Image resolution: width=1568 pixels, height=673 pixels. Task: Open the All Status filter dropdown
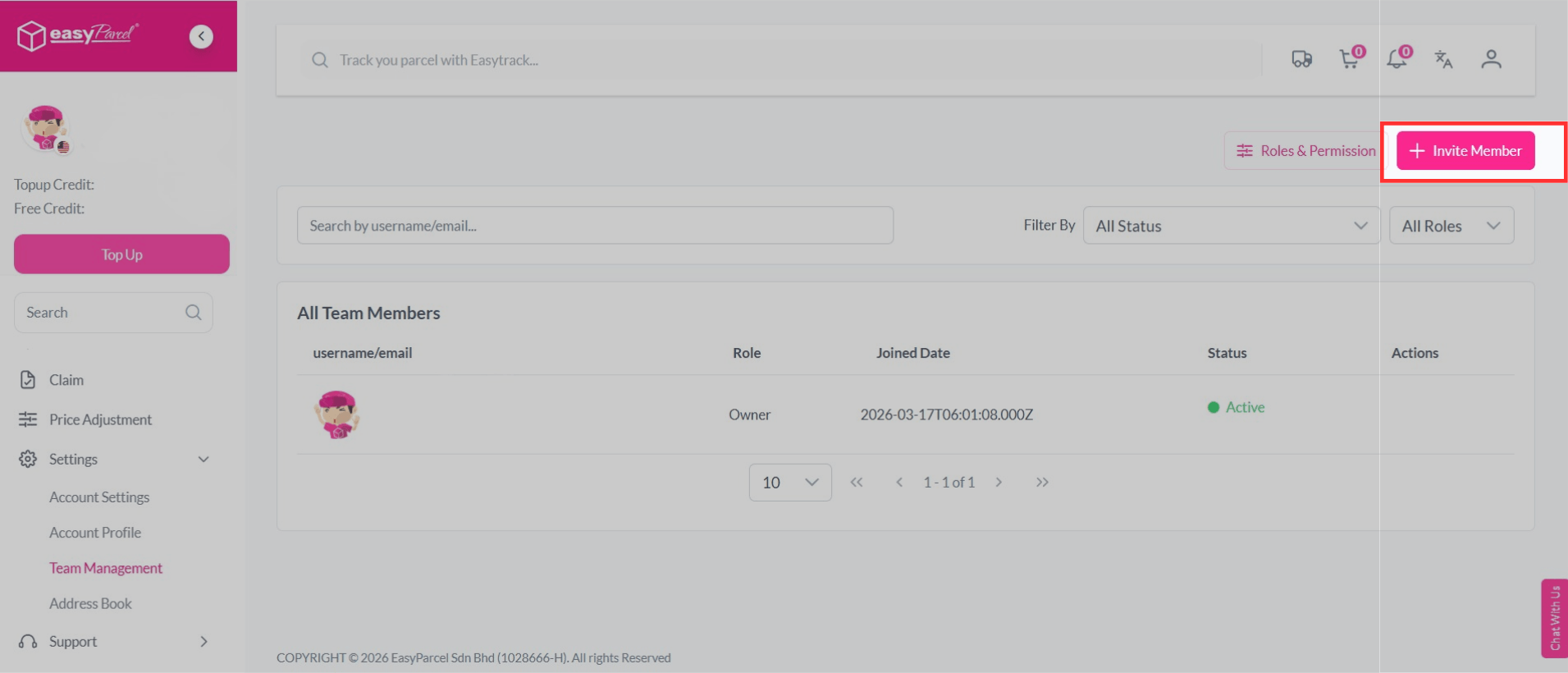(1231, 226)
